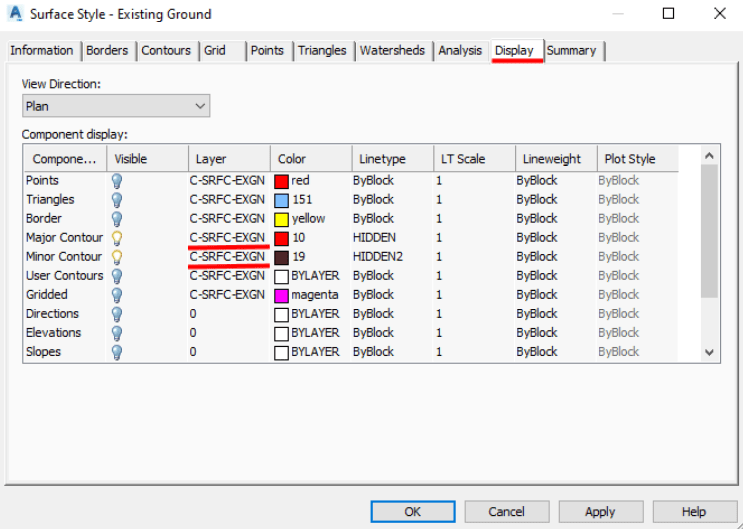This screenshot has height=529, width=743.
Task: Toggle visibility bulb for Border component
Action: pyautogui.click(x=117, y=219)
